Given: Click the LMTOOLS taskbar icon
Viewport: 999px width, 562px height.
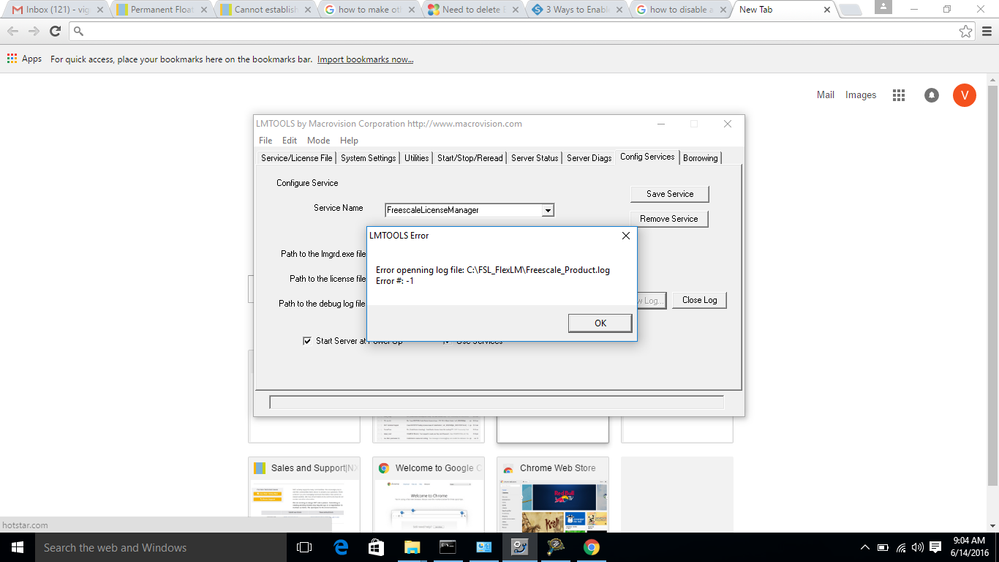Looking at the screenshot, I should (519, 547).
